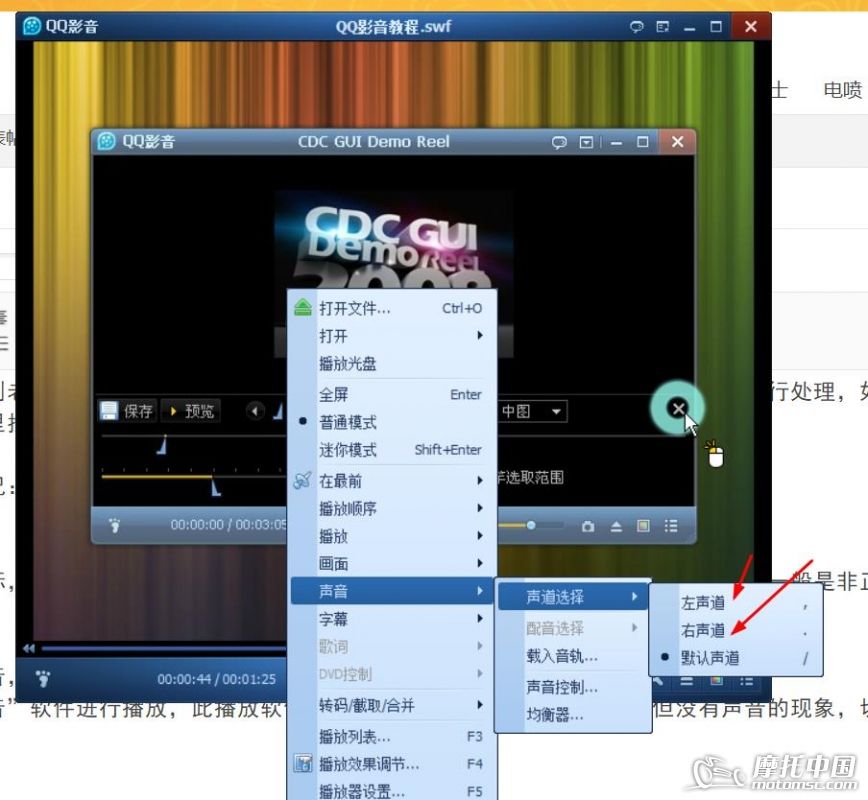Click the floppy disk 保存 save button
The width and height of the screenshot is (868, 800).
[127, 411]
